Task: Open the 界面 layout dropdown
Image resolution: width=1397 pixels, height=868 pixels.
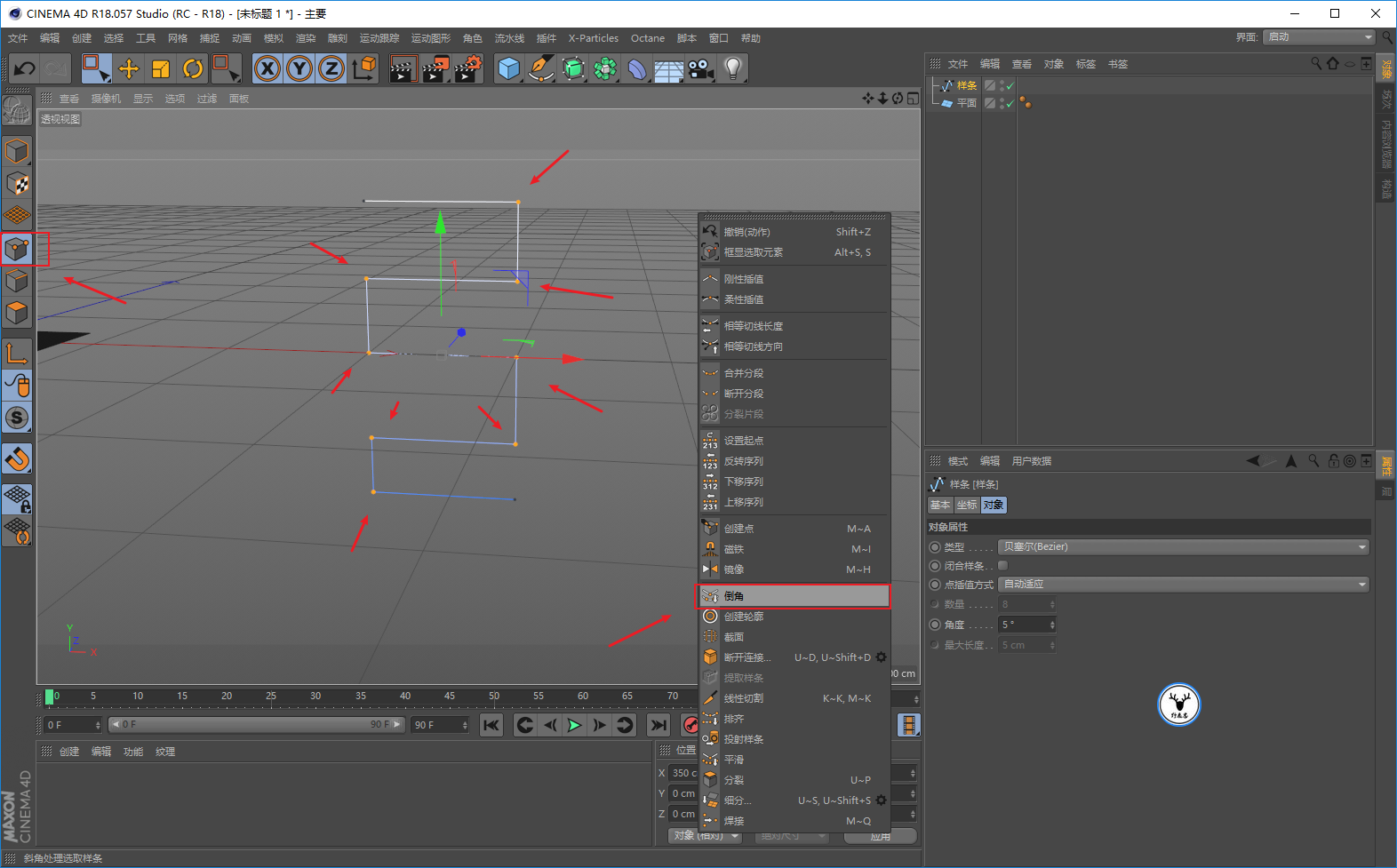Action: click(x=1320, y=36)
